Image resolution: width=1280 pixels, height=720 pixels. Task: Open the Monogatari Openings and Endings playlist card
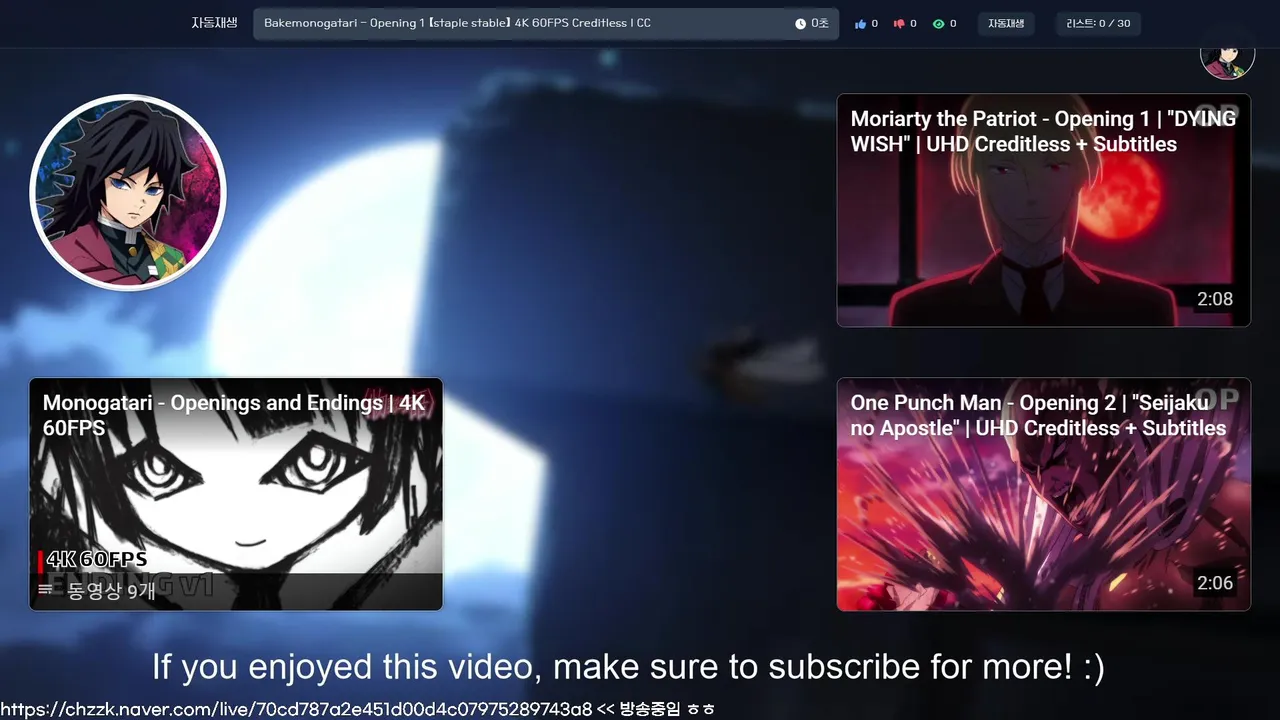coord(236,494)
